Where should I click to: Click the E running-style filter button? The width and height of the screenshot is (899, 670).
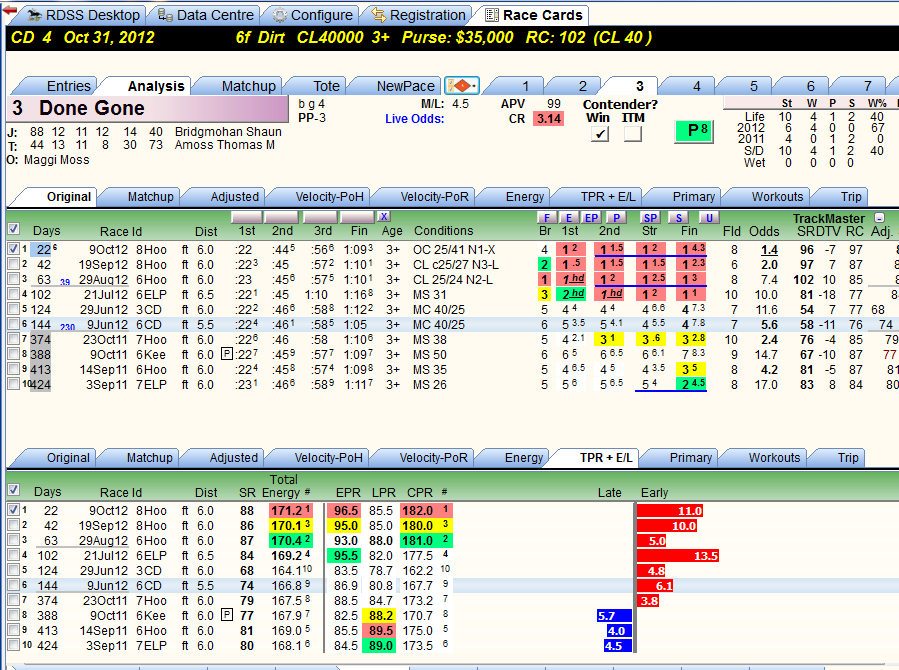(569, 218)
